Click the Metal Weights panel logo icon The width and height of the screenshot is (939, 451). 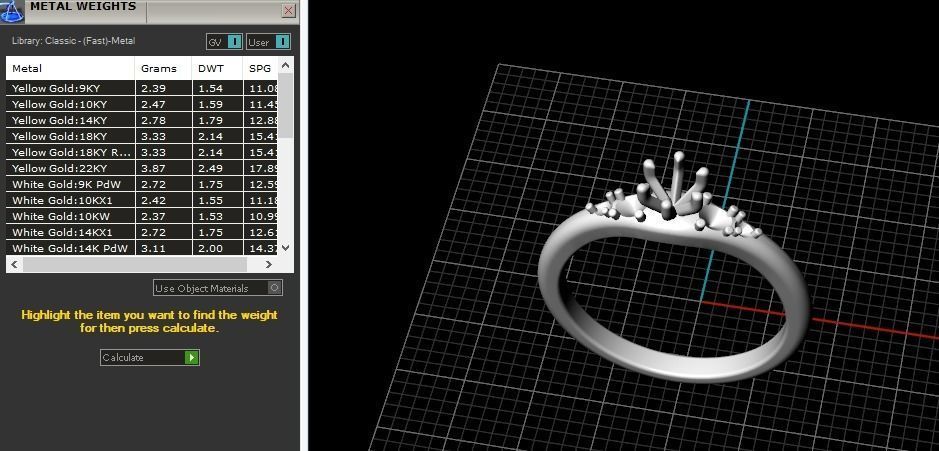[11, 11]
